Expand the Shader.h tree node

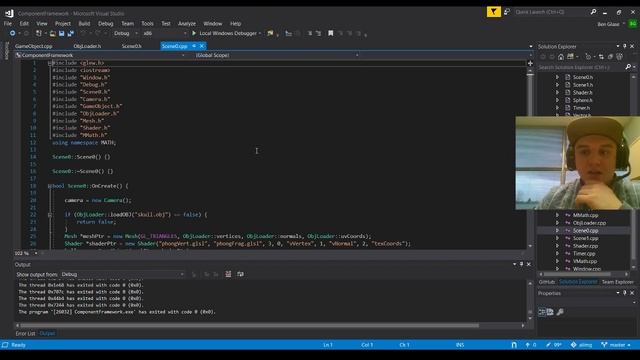(558, 93)
